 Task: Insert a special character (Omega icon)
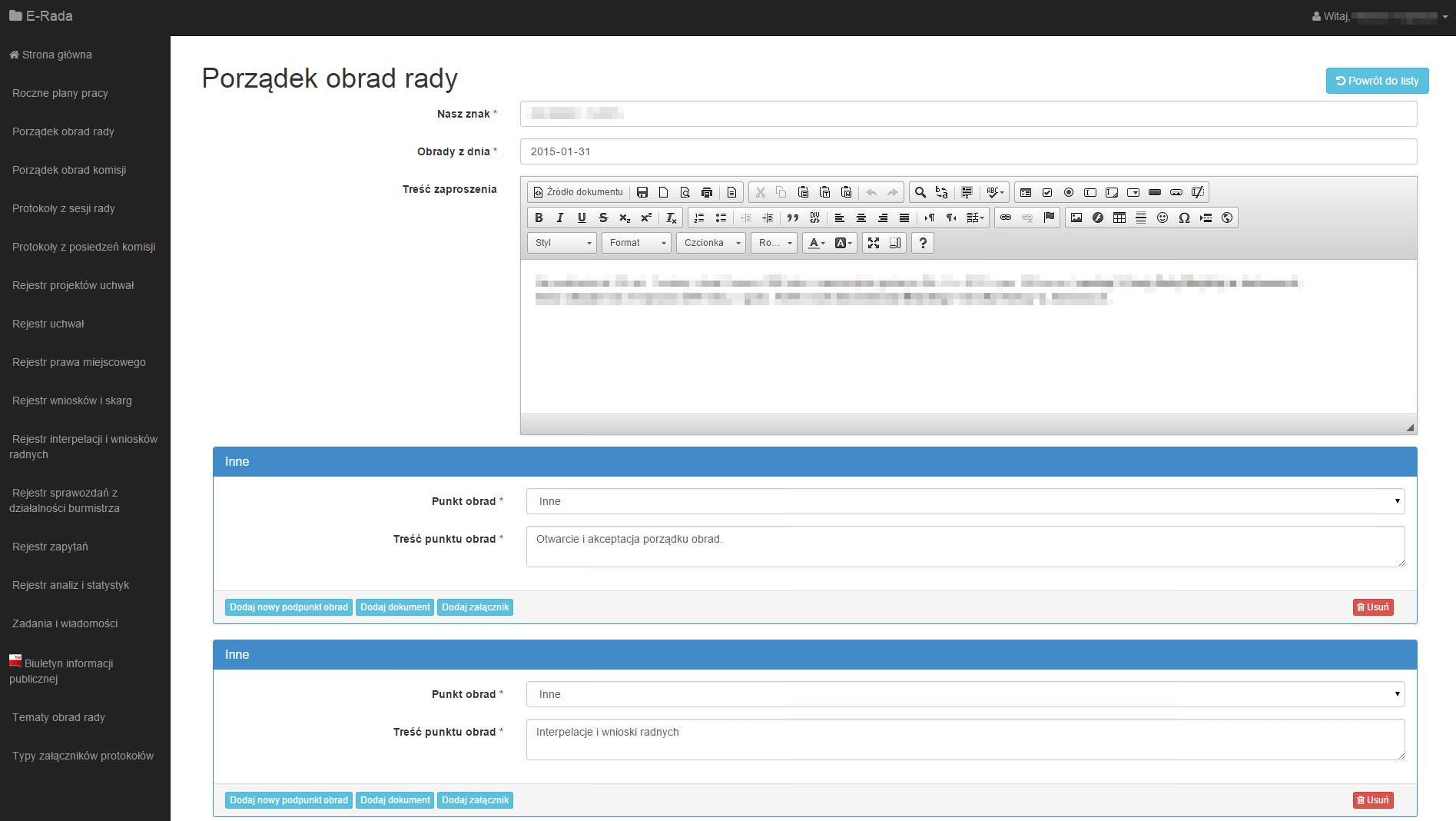click(x=1184, y=218)
